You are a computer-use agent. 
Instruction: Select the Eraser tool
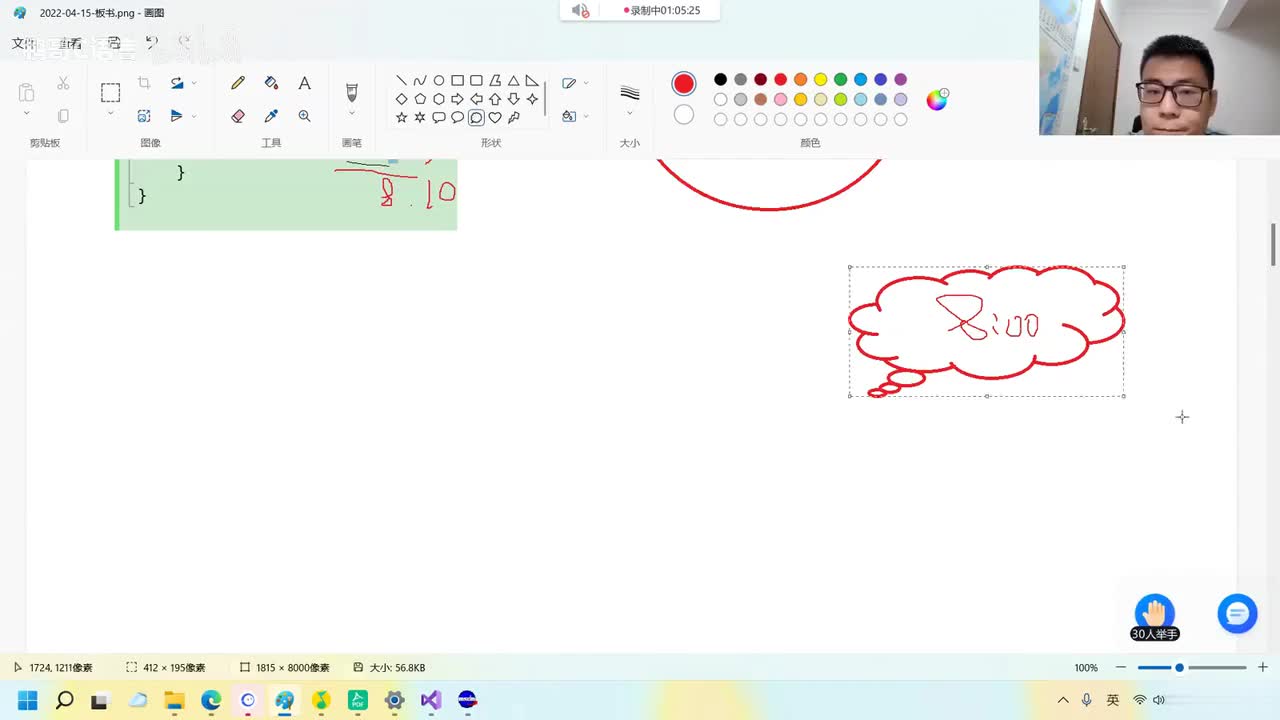click(x=238, y=116)
